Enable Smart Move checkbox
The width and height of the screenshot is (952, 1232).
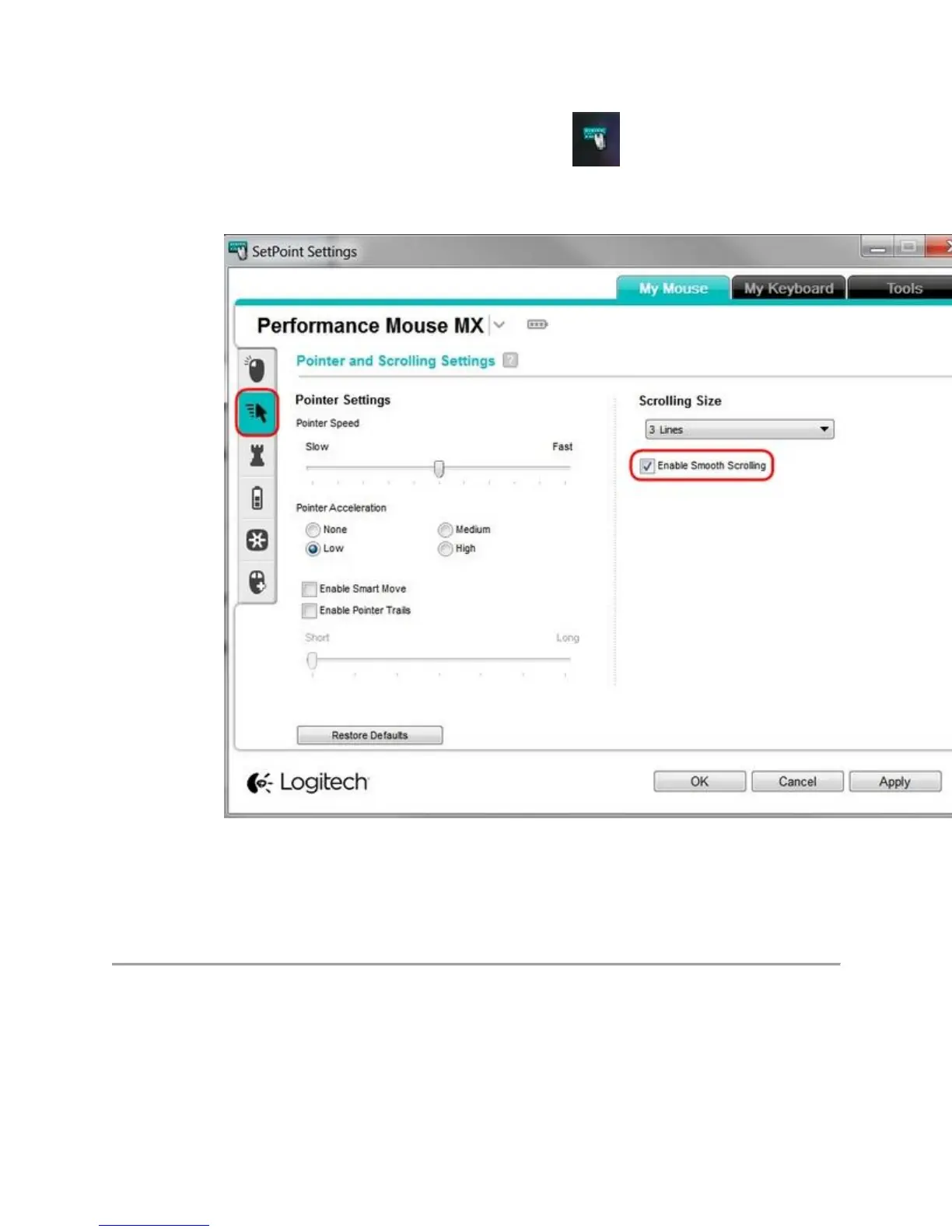tap(310, 589)
